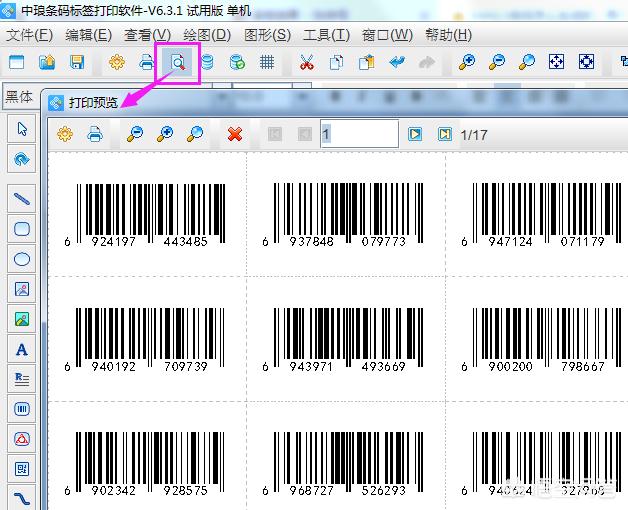Click the plain magnifier in main toolbar
This screenshot has width=628, height=510.
[527, 62]
